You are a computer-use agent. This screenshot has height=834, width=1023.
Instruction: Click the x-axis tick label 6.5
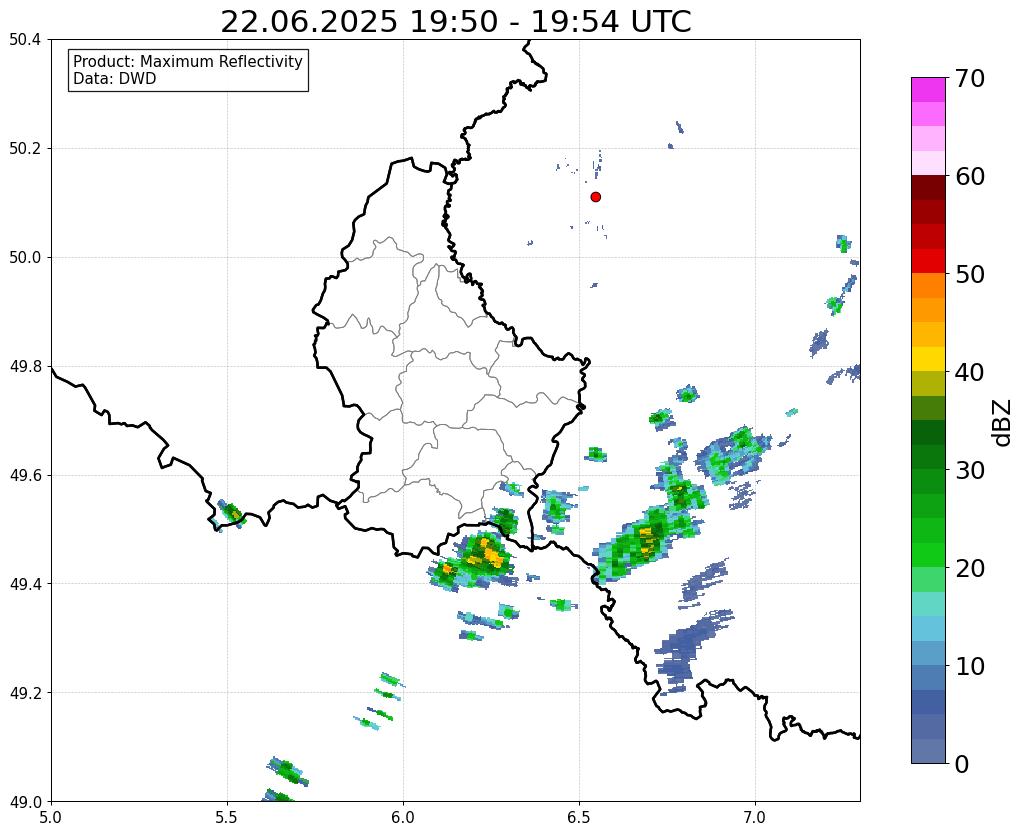579,817
